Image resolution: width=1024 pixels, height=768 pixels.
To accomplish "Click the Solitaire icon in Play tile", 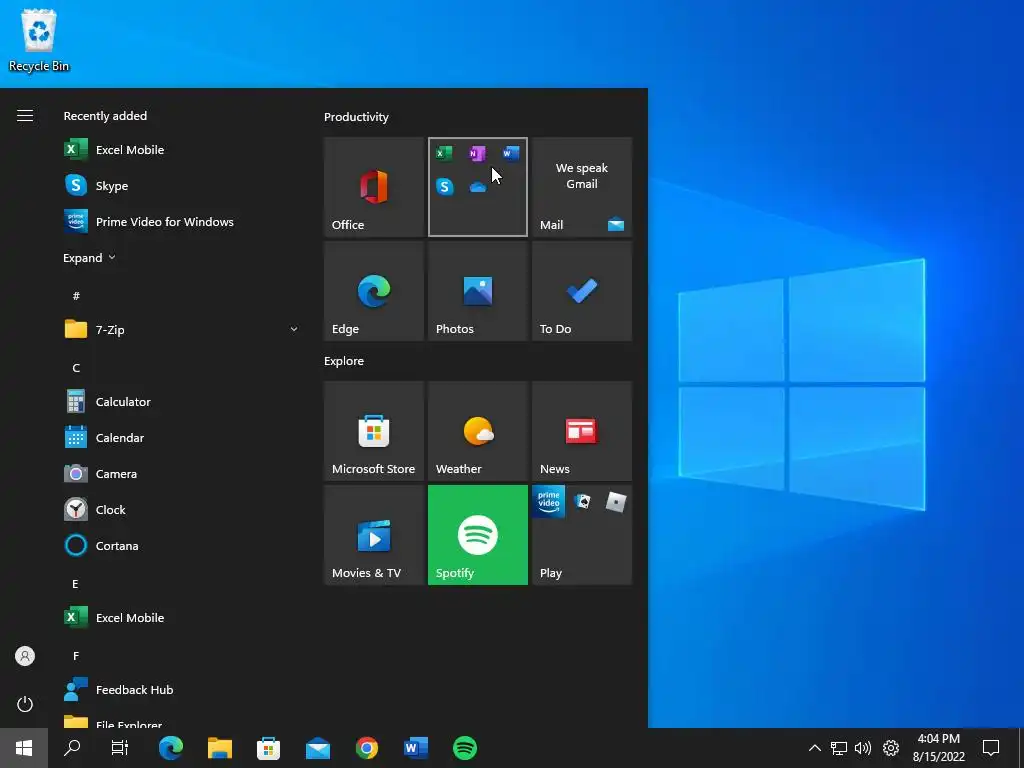I will pos(582,502).
